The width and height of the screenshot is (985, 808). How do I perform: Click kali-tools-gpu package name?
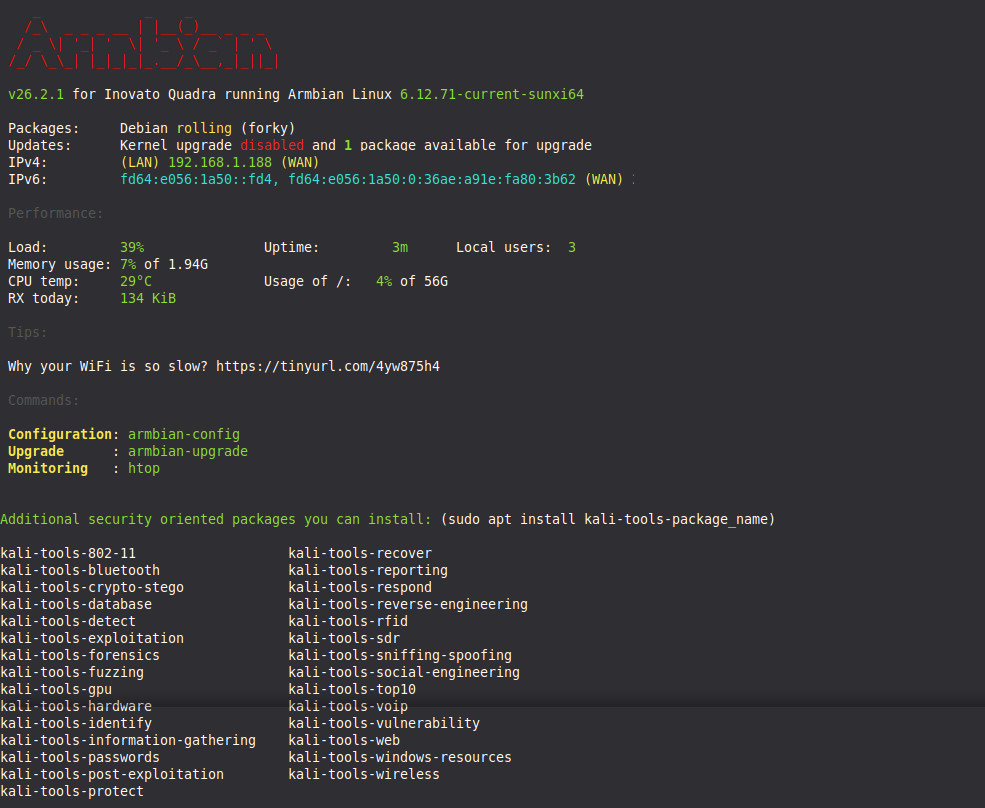(56, 689)
